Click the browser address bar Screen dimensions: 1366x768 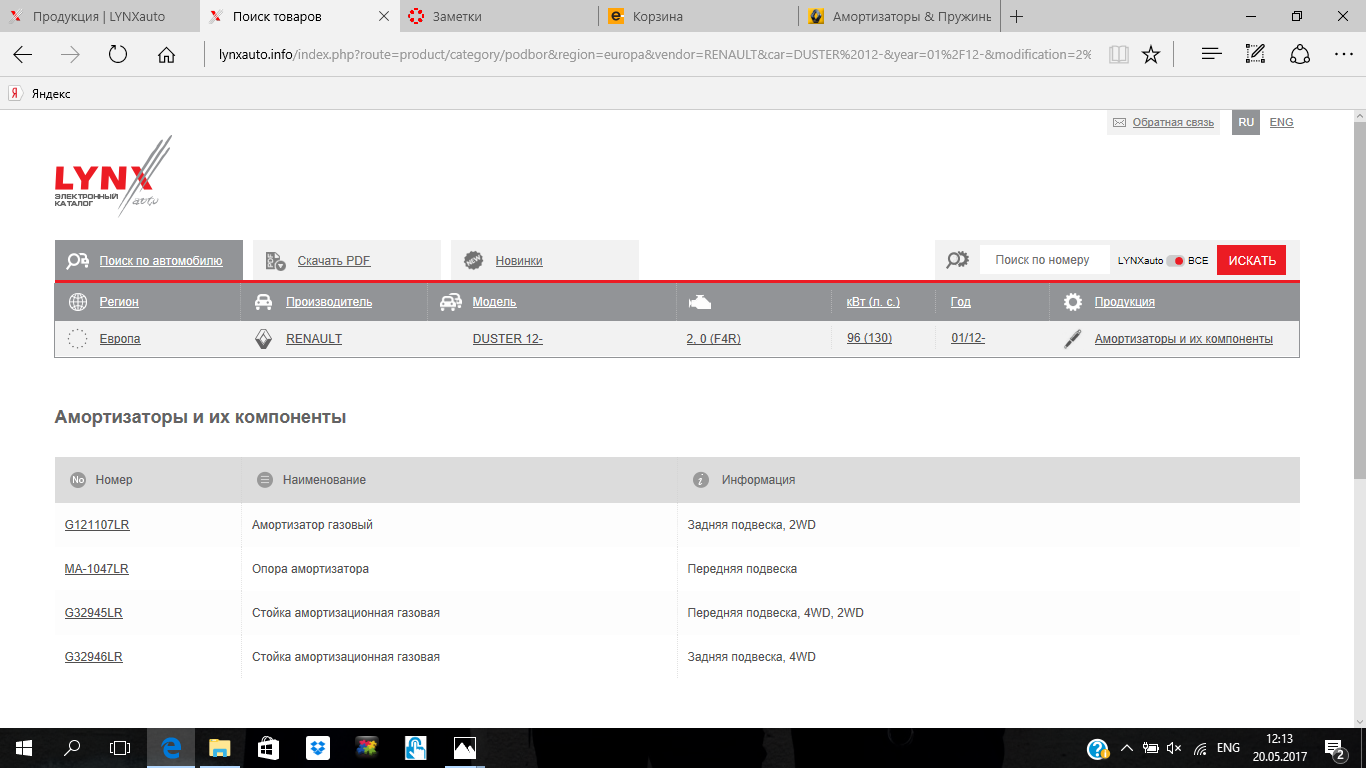click(x=654, y=55)
